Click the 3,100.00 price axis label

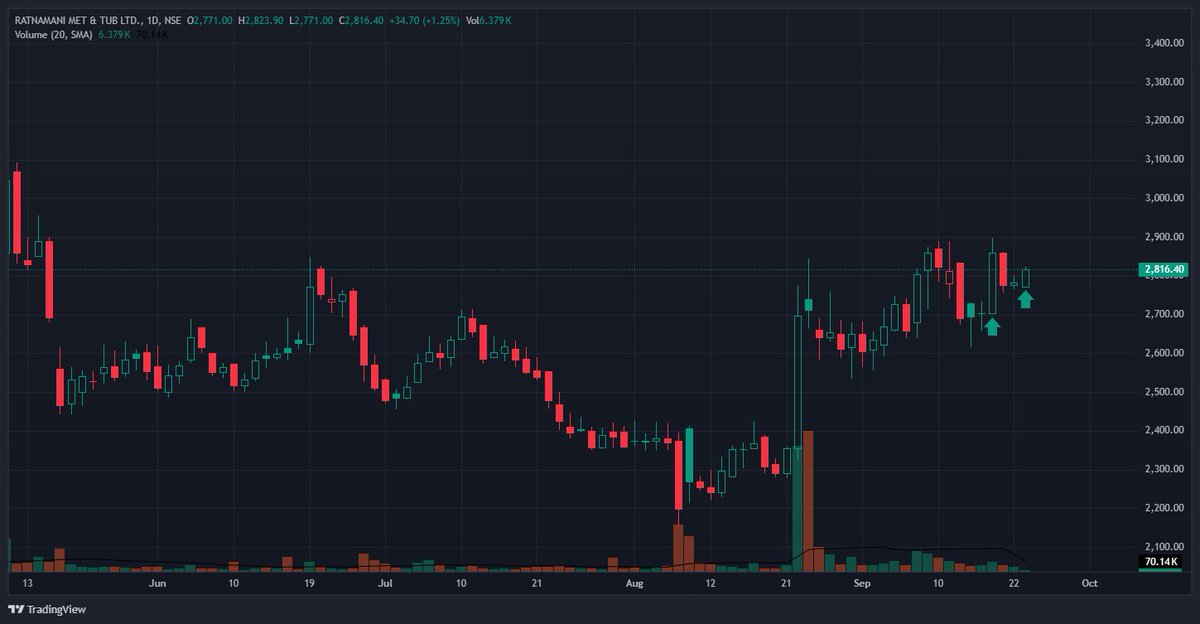1164,159
